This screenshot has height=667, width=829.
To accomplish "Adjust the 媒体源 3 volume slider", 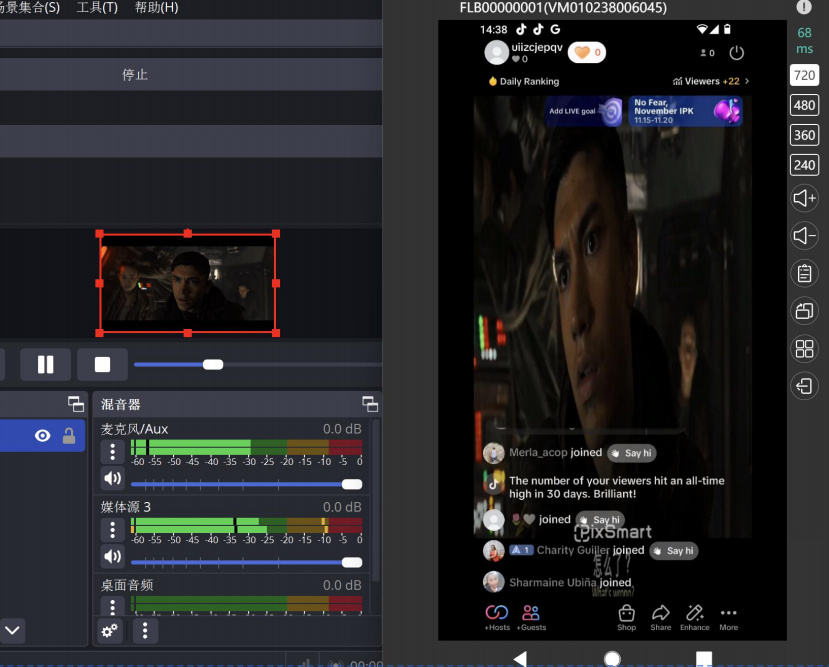I will [352, 562].
